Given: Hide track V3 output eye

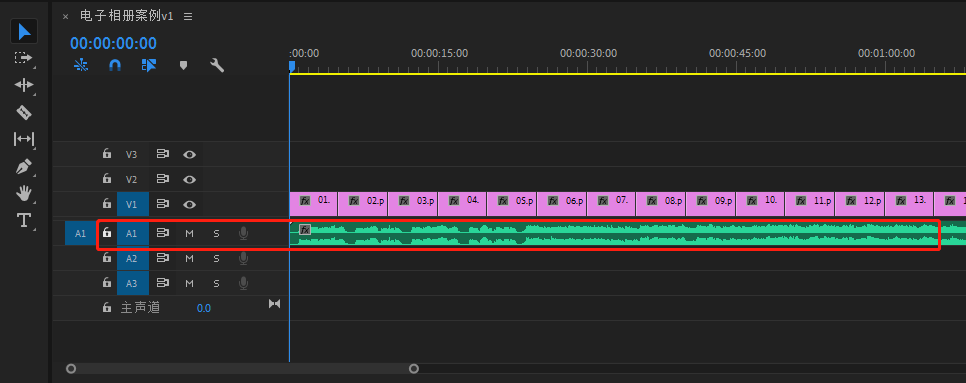Looking at the screenshot, I should click(x=190, y=155).
